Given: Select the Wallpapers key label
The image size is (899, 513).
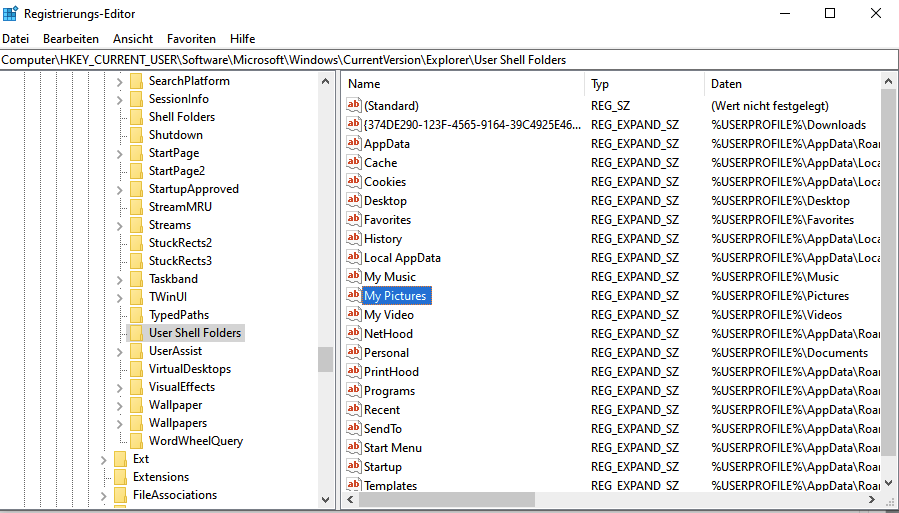Looking at the screenshot, I should point(178,423).
